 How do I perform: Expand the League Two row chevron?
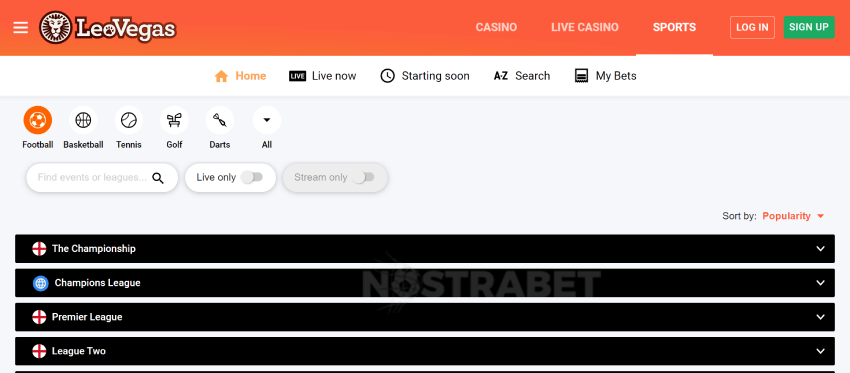[x=820, y=351]
